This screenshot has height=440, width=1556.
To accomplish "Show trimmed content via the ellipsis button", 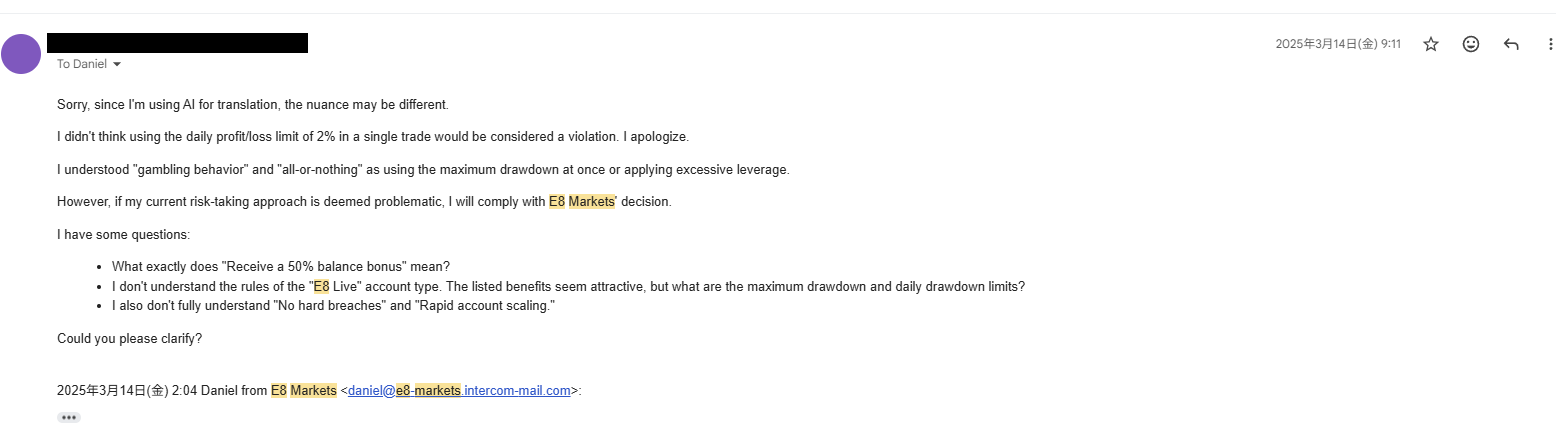I will (69, 417).
